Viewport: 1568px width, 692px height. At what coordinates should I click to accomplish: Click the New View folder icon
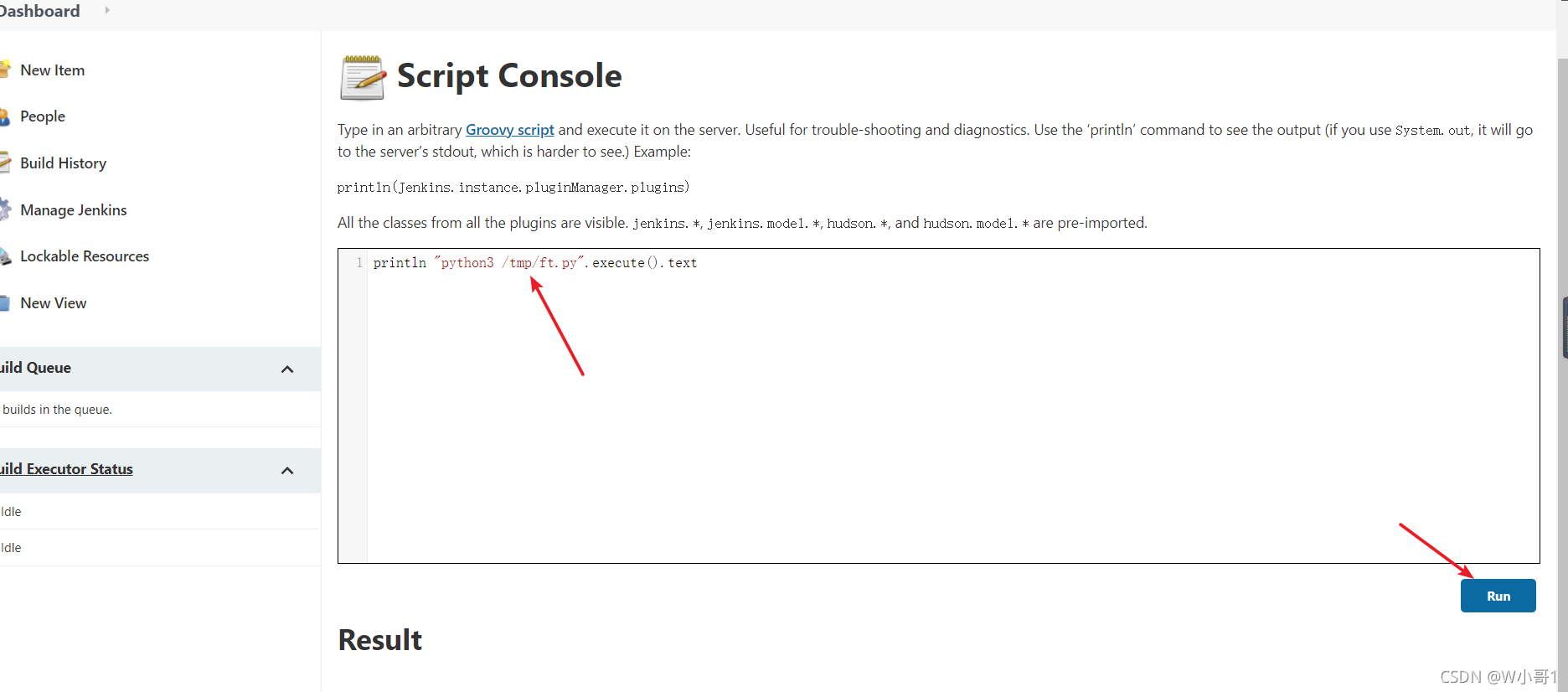(x=4, y=303)
